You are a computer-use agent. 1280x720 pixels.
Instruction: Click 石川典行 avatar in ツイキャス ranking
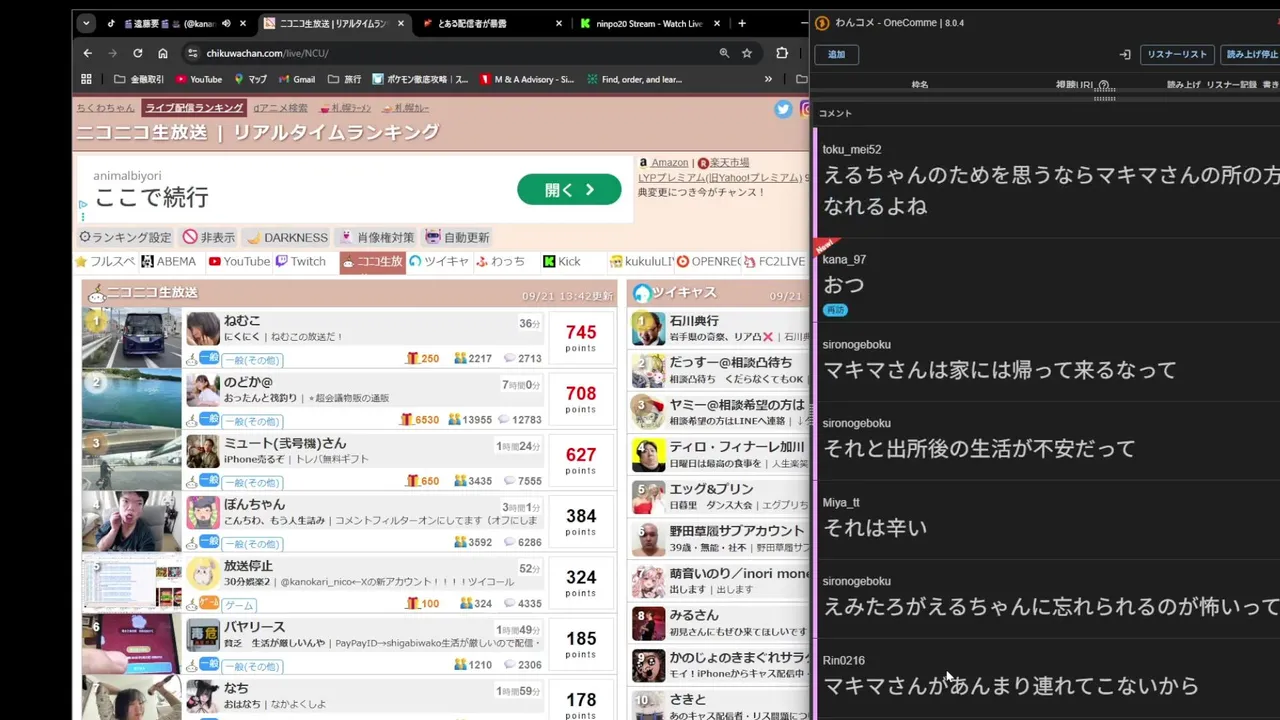tap(648, 328)
